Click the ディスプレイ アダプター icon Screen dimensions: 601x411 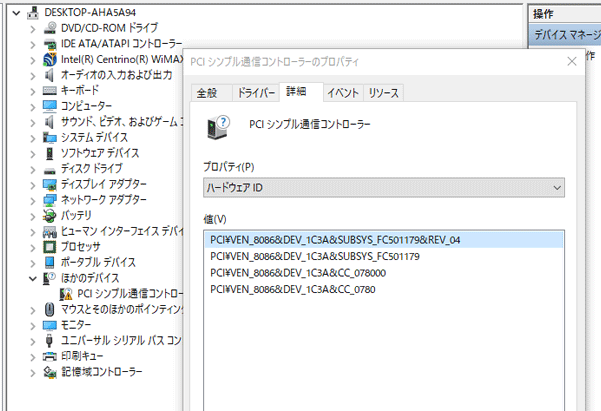pos(50,184)
